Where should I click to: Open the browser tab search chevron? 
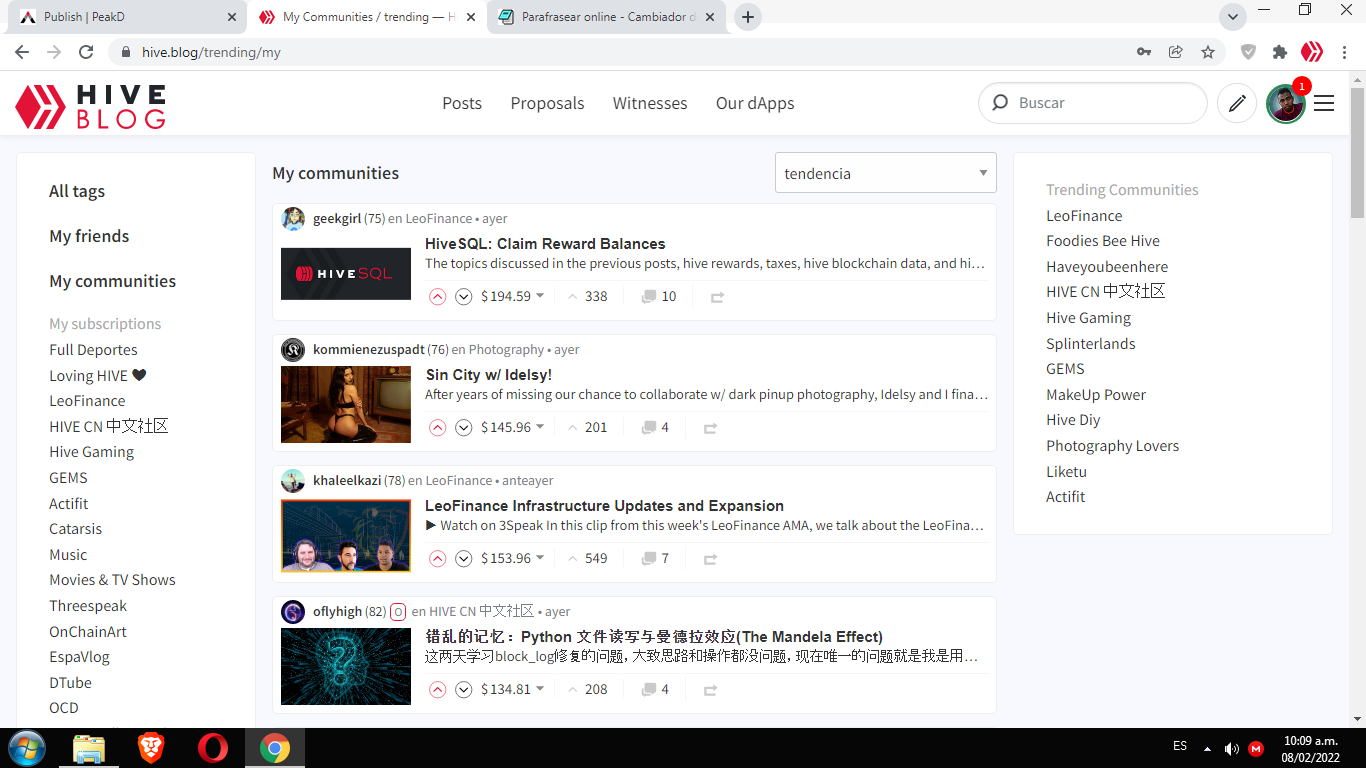[1232, 17]
